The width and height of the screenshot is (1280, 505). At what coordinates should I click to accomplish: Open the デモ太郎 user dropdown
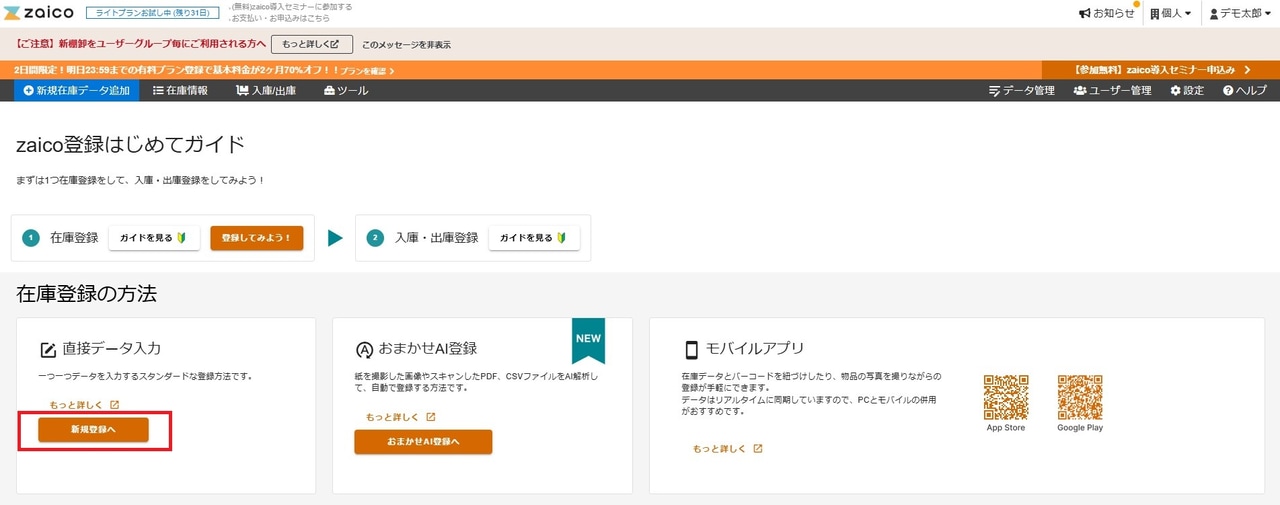point(1241,14)
